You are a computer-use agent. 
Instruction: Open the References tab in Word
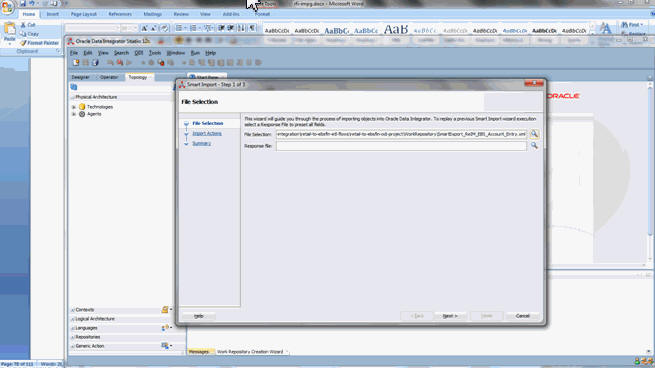pyautogui.click(x=120, y=14)
